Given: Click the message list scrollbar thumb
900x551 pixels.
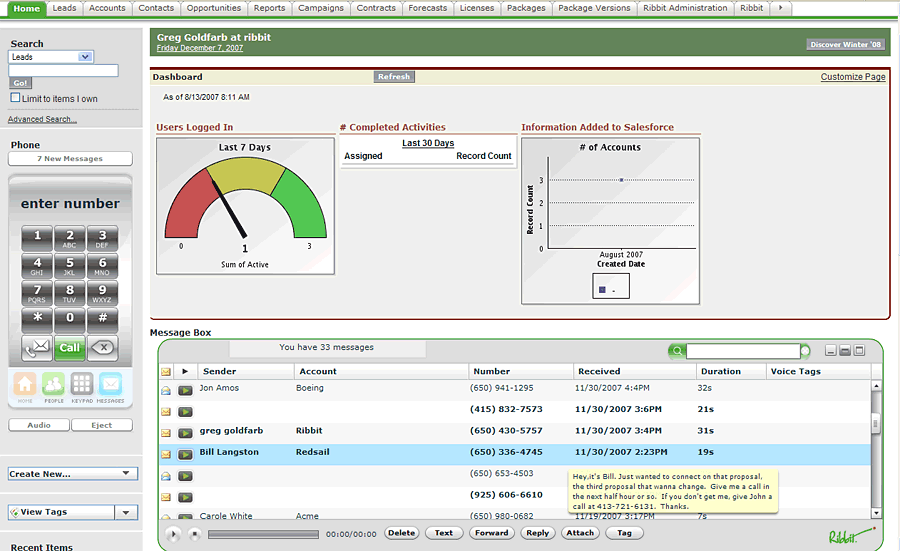Looking at the screenshot, I should pyautogui.click(x=875, y=424).
